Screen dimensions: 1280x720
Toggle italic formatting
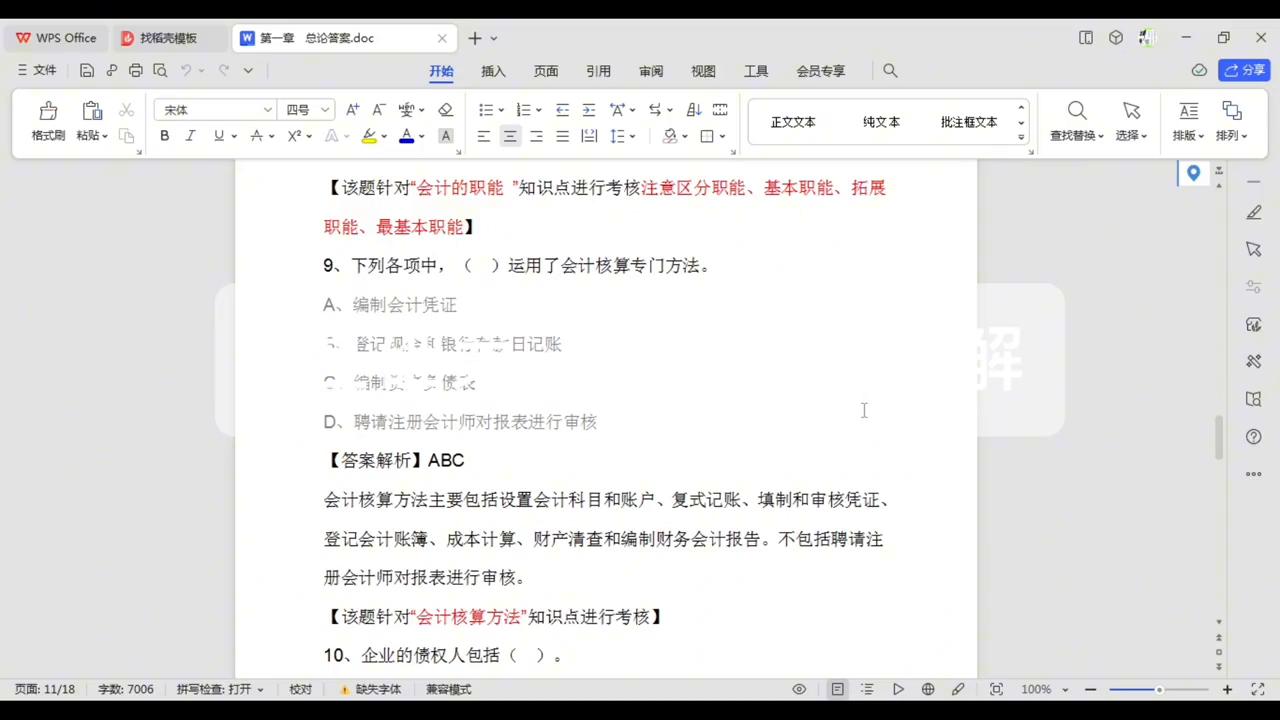pos(189,136)
